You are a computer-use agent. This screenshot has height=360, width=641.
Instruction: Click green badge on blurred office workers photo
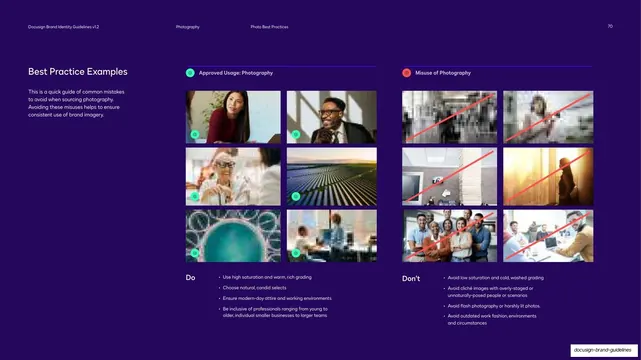[296, 253]
